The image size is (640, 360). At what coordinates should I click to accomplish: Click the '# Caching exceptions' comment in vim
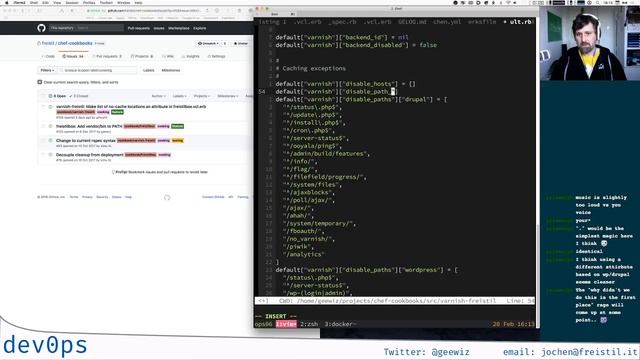tap(311, 69)
